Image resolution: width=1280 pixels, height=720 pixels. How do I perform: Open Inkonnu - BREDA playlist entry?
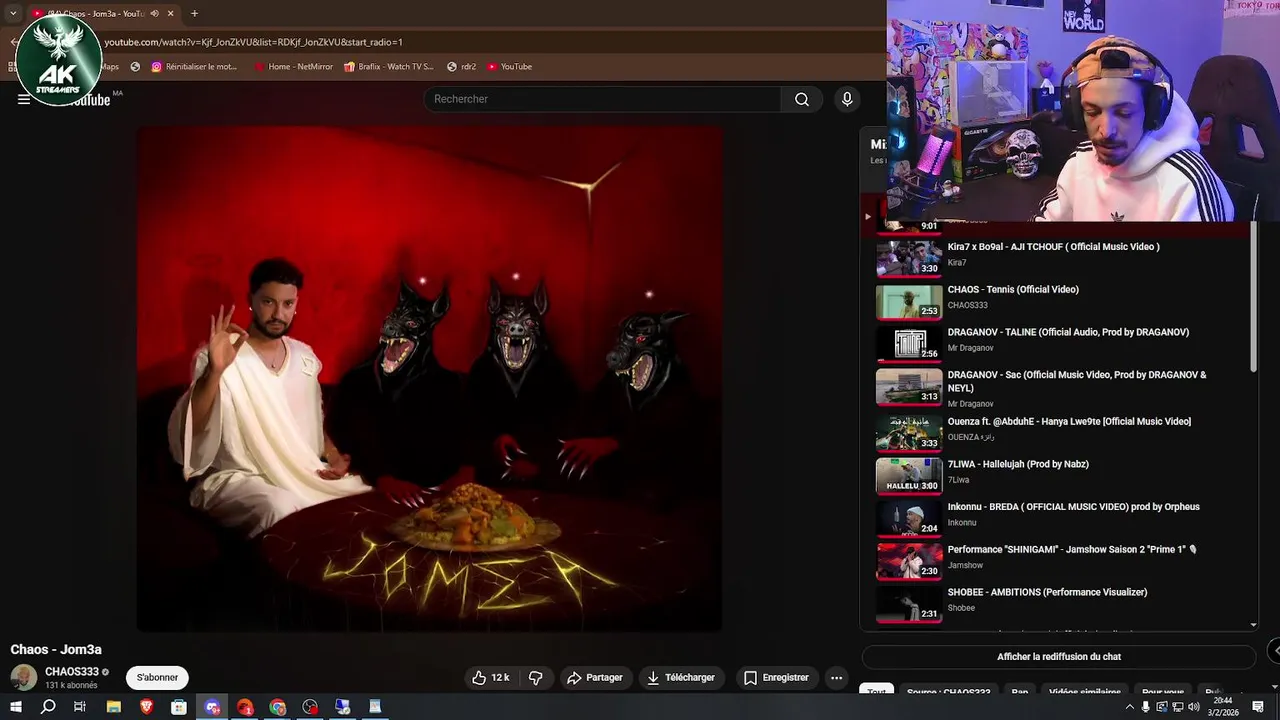[x=1059, y=517]
